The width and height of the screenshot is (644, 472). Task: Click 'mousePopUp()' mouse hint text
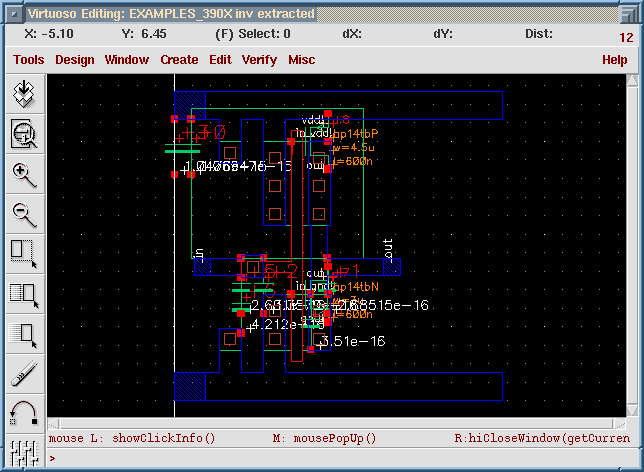(335, 438)
